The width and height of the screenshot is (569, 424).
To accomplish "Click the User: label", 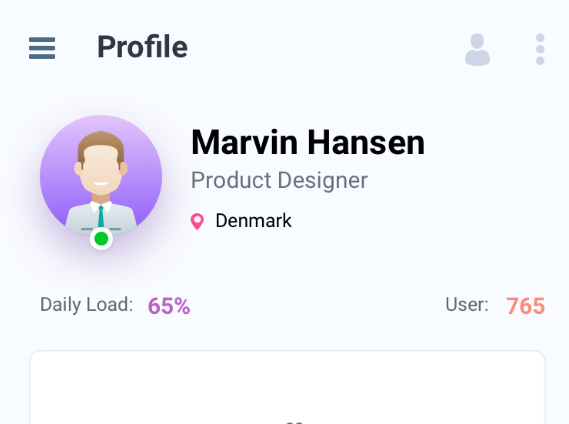I will coord(467,305).
